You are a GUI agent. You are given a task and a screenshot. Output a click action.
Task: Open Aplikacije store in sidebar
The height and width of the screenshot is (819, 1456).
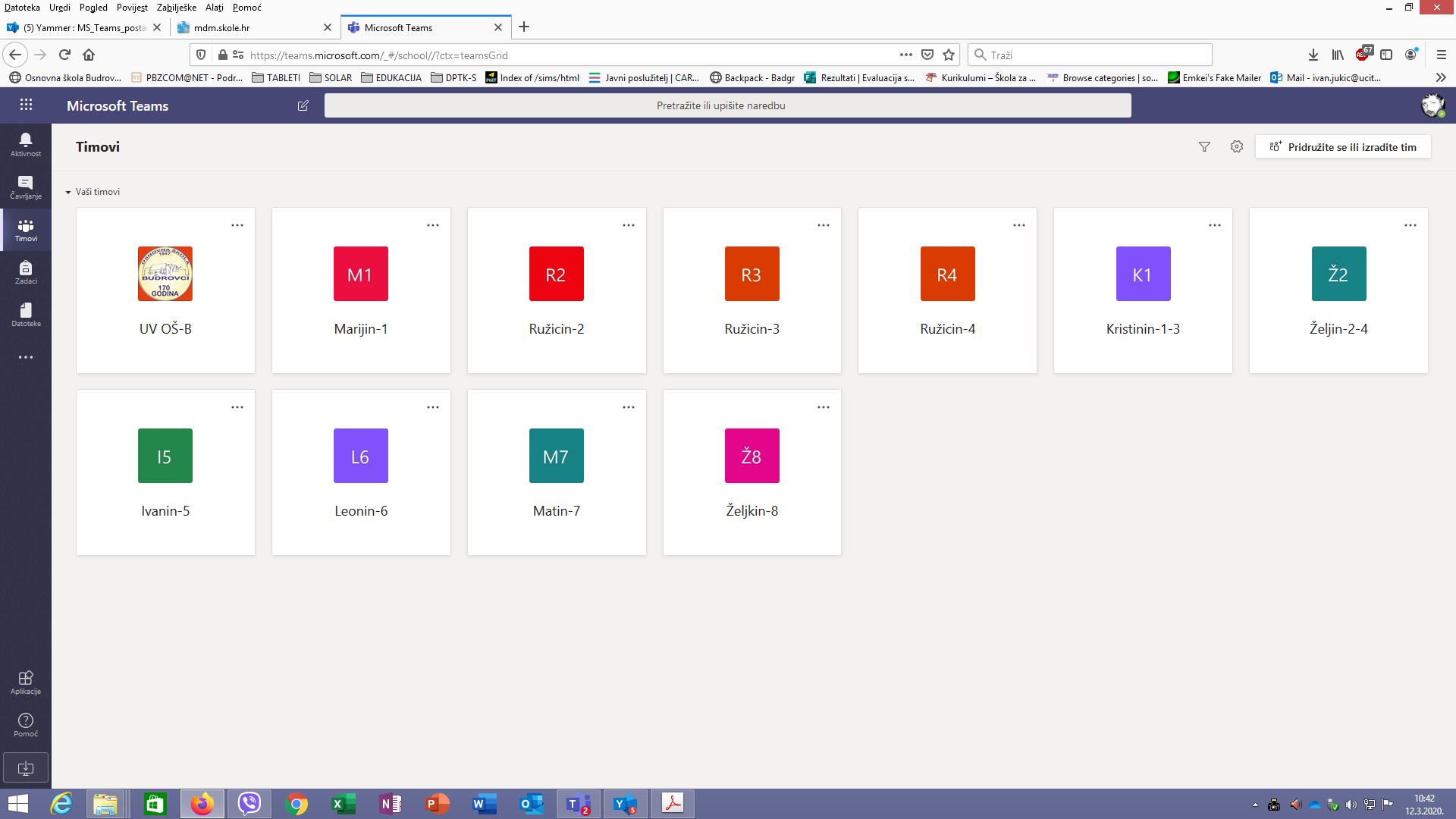pyautogui.click(x=26, y=682)
